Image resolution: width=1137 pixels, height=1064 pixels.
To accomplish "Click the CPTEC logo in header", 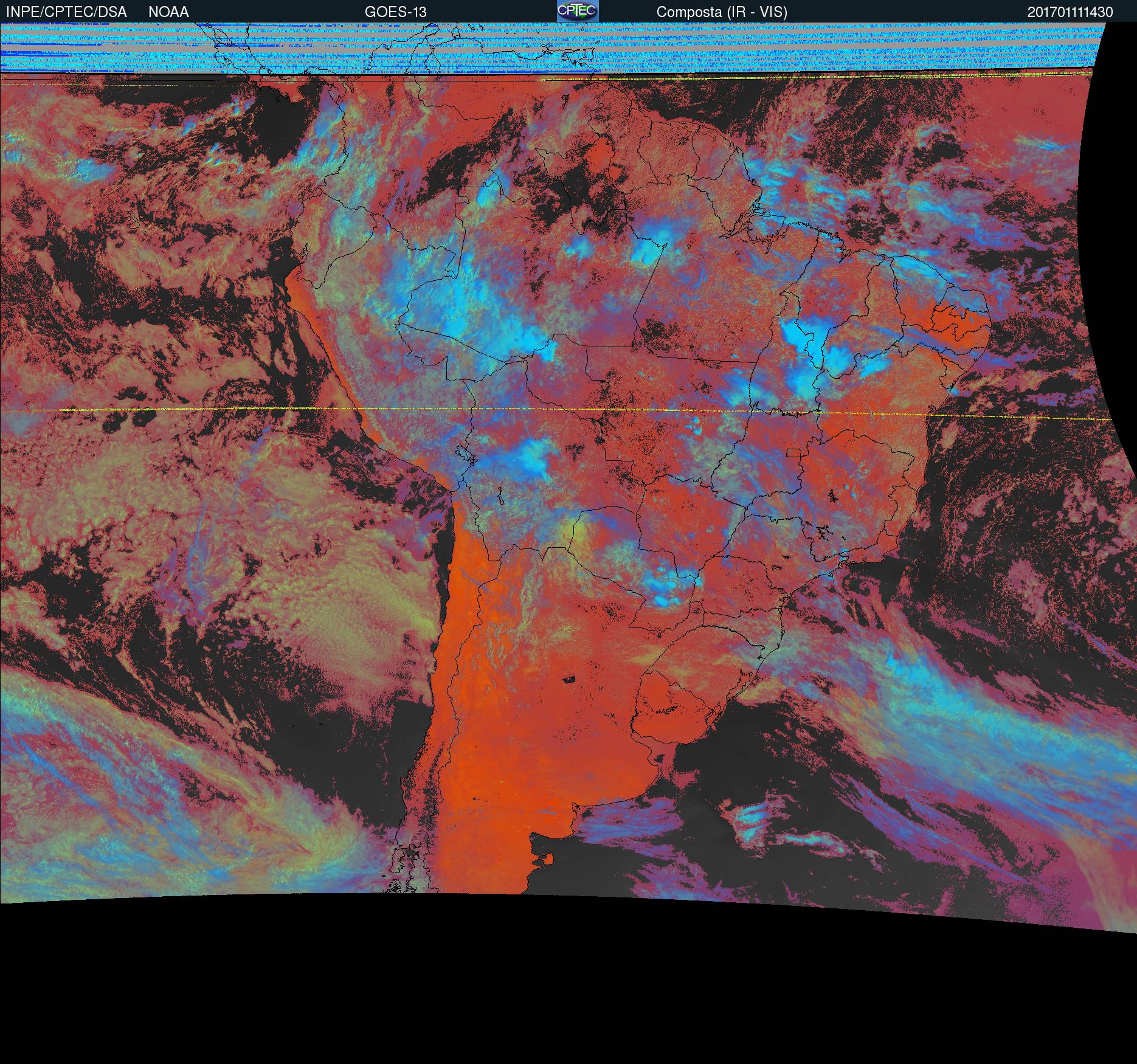I will tap(578, 11).
